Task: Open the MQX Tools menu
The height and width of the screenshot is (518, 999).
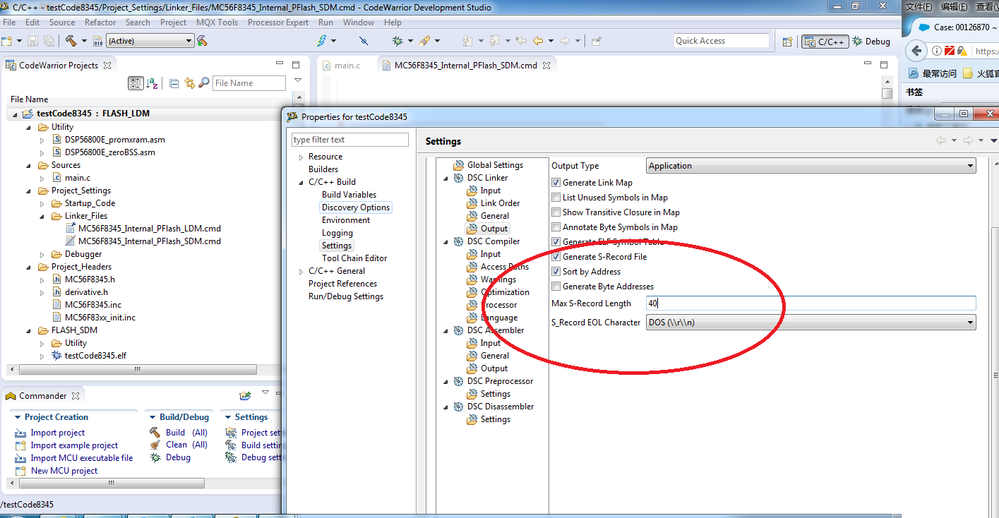Action: (x=217, y=22)
